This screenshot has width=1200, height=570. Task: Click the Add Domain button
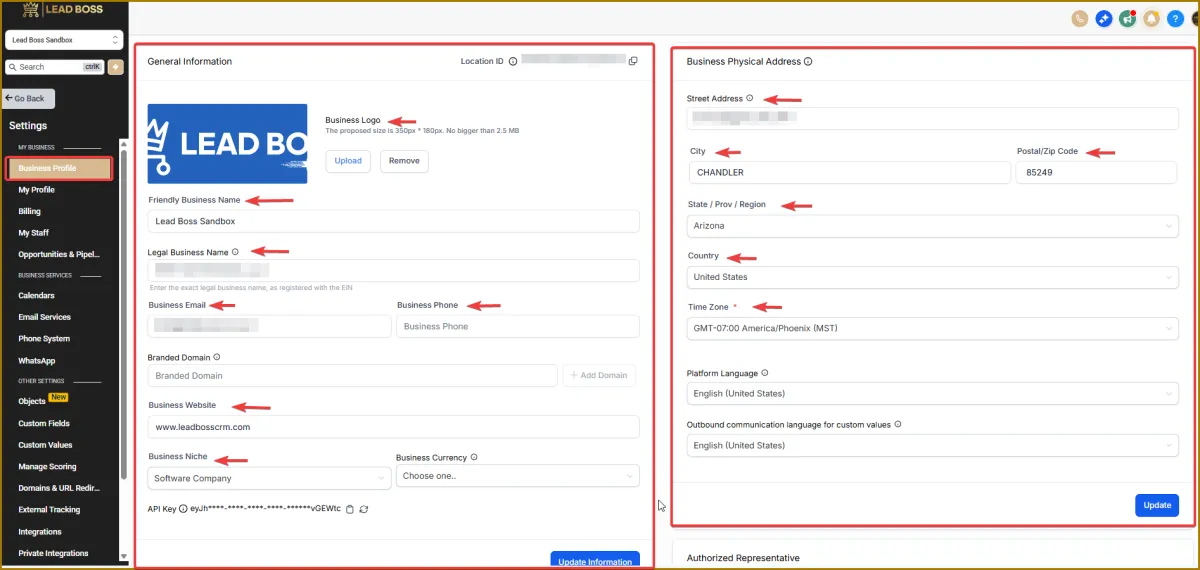(599, 375)
